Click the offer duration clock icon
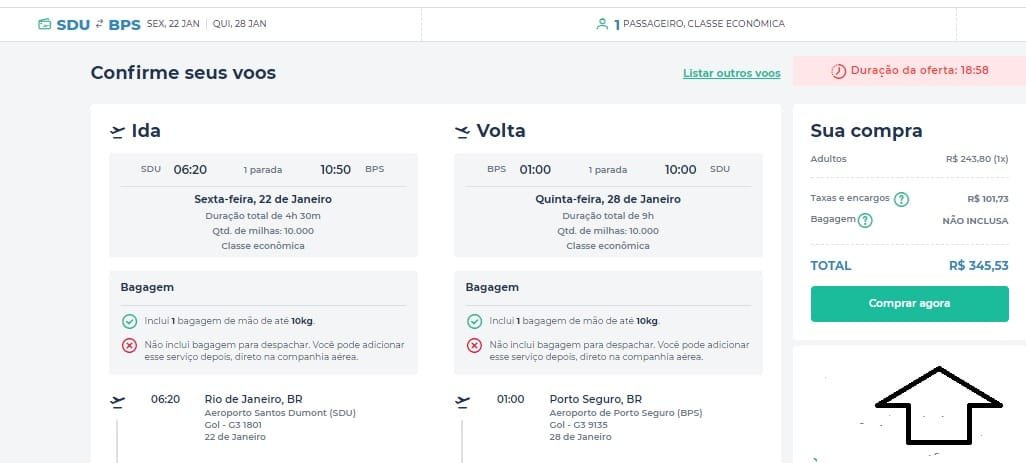This screenshot has width=1026, height=463. 838,71
